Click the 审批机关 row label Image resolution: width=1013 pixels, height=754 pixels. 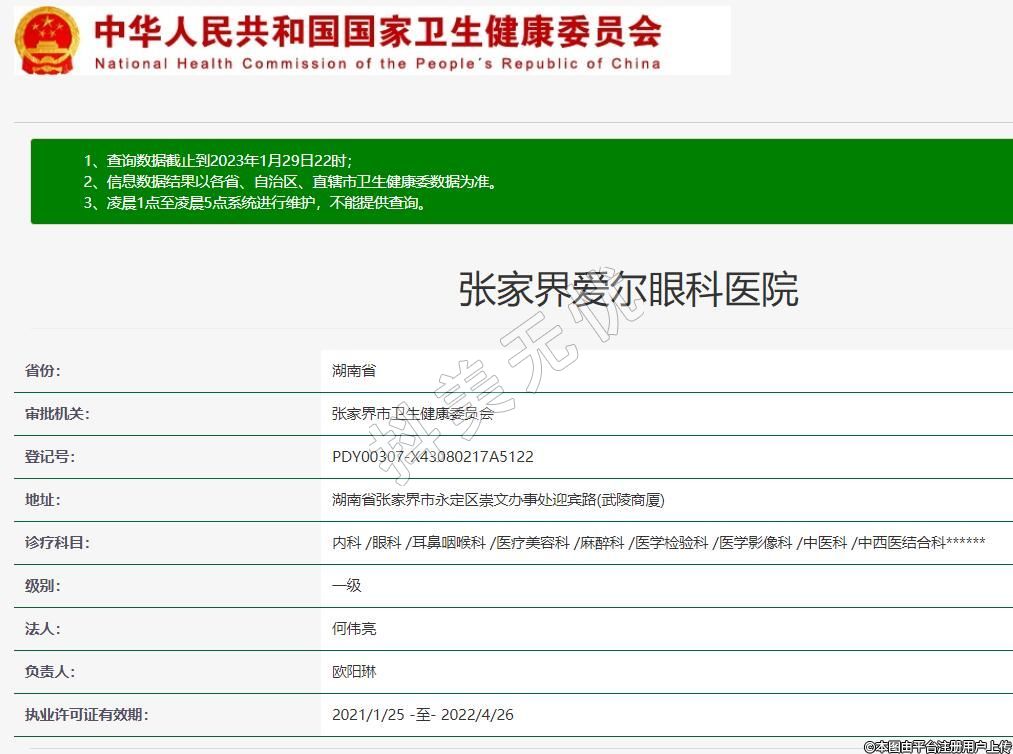click(57, 414)
